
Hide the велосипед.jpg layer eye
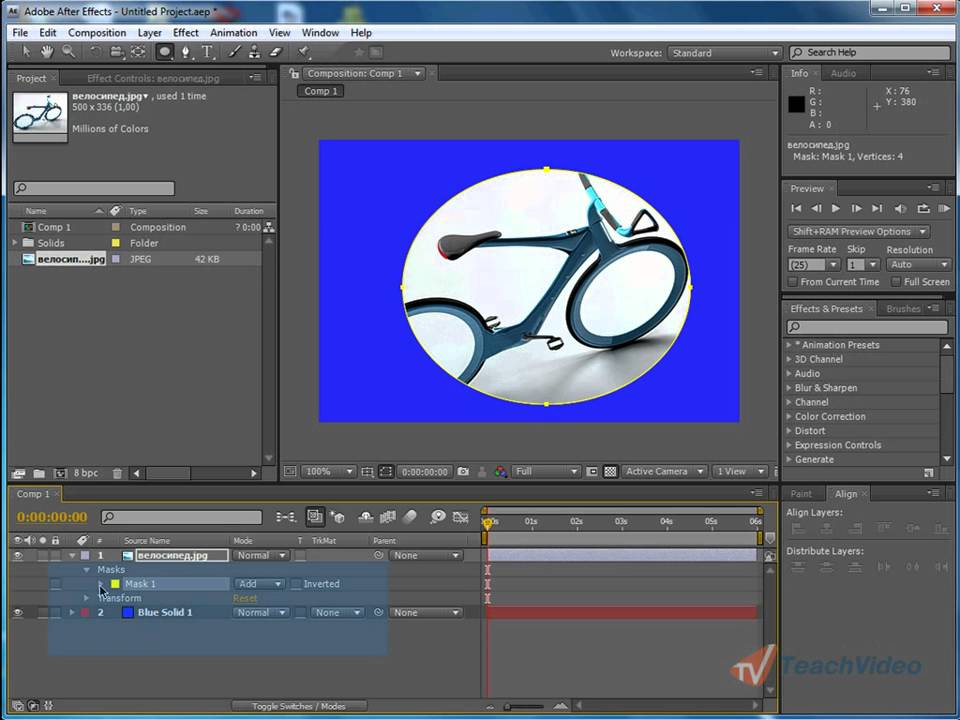(18, 555)
